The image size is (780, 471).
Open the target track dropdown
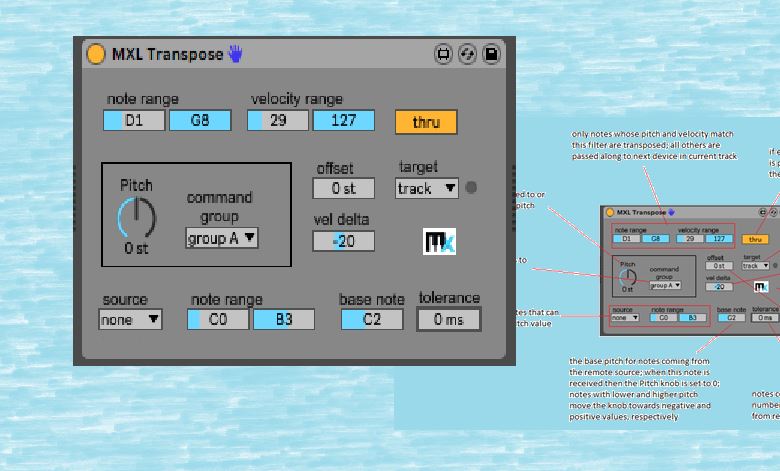[x=427, y=188]
